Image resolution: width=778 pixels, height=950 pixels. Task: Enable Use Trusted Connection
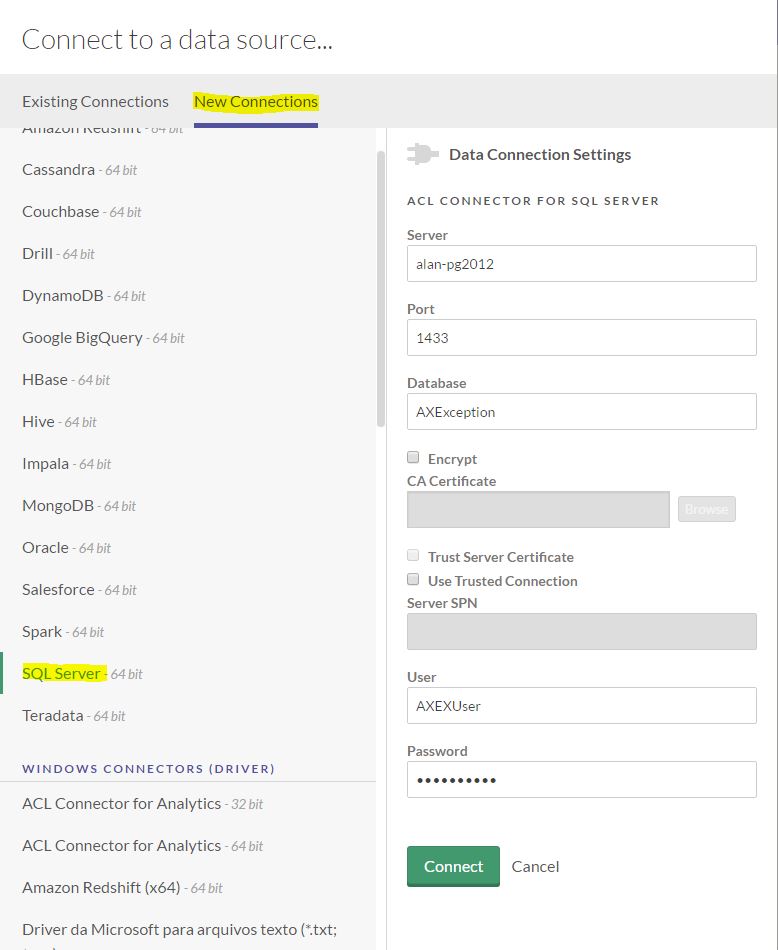coord(413,580)
